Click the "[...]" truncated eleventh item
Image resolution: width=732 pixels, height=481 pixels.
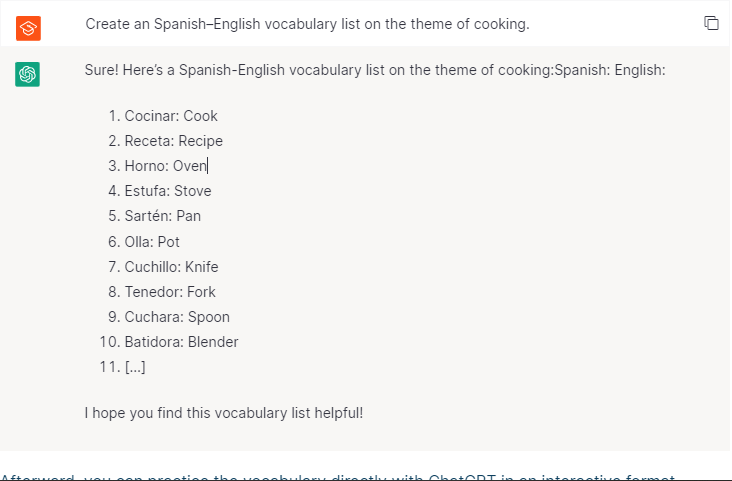(135, 367)
